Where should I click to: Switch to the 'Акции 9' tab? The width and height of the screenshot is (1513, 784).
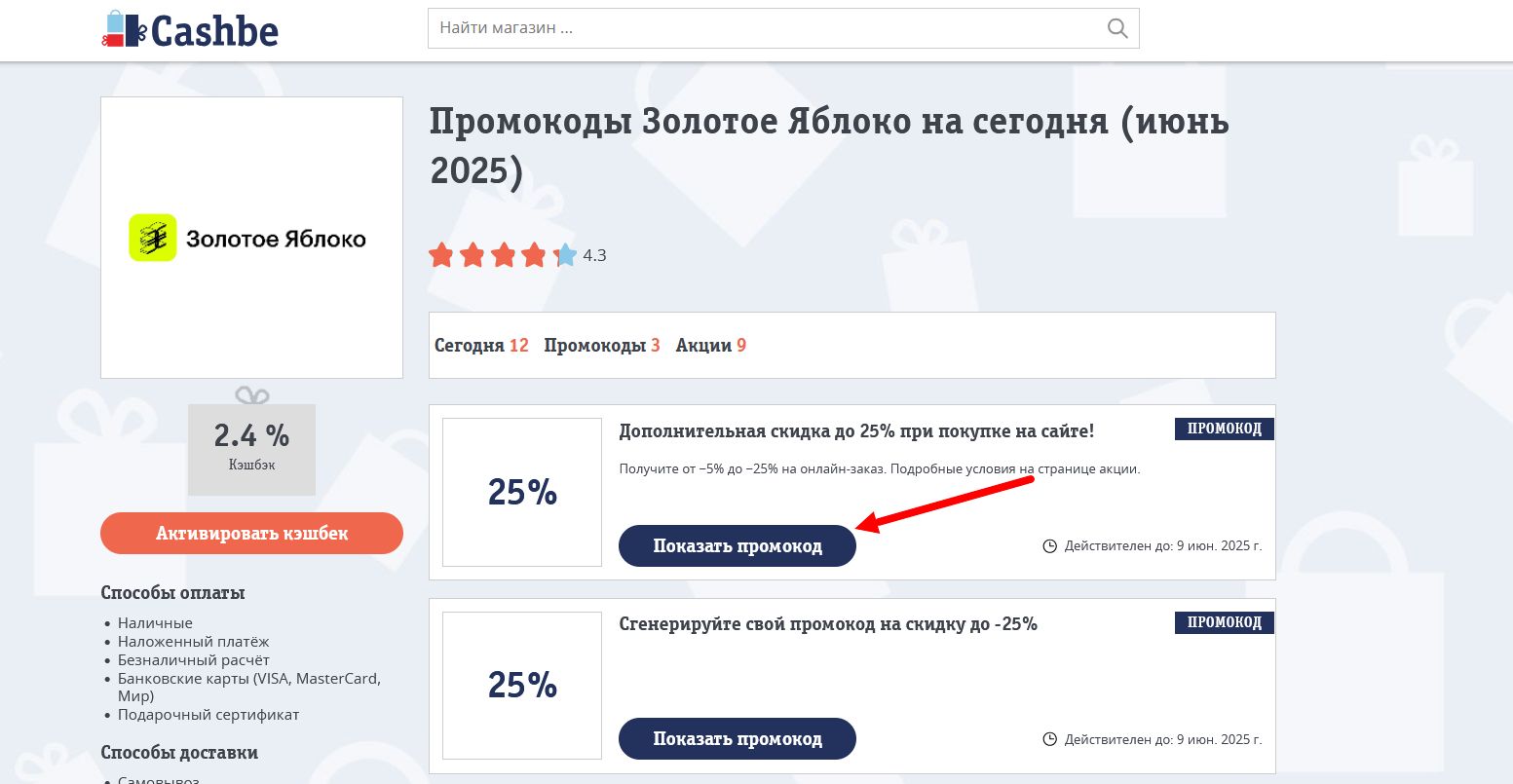click(711, 346)
